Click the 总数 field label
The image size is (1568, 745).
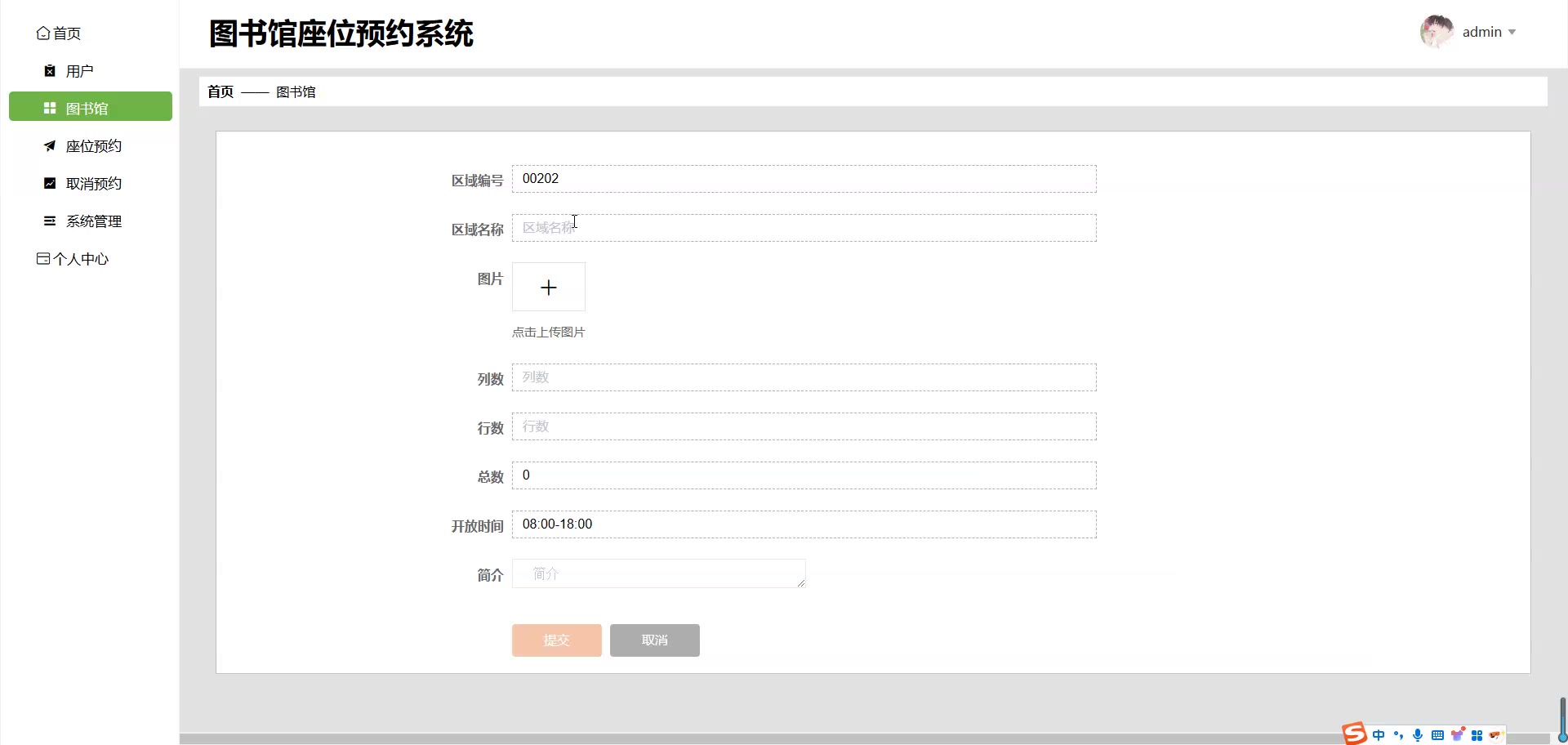491,477
